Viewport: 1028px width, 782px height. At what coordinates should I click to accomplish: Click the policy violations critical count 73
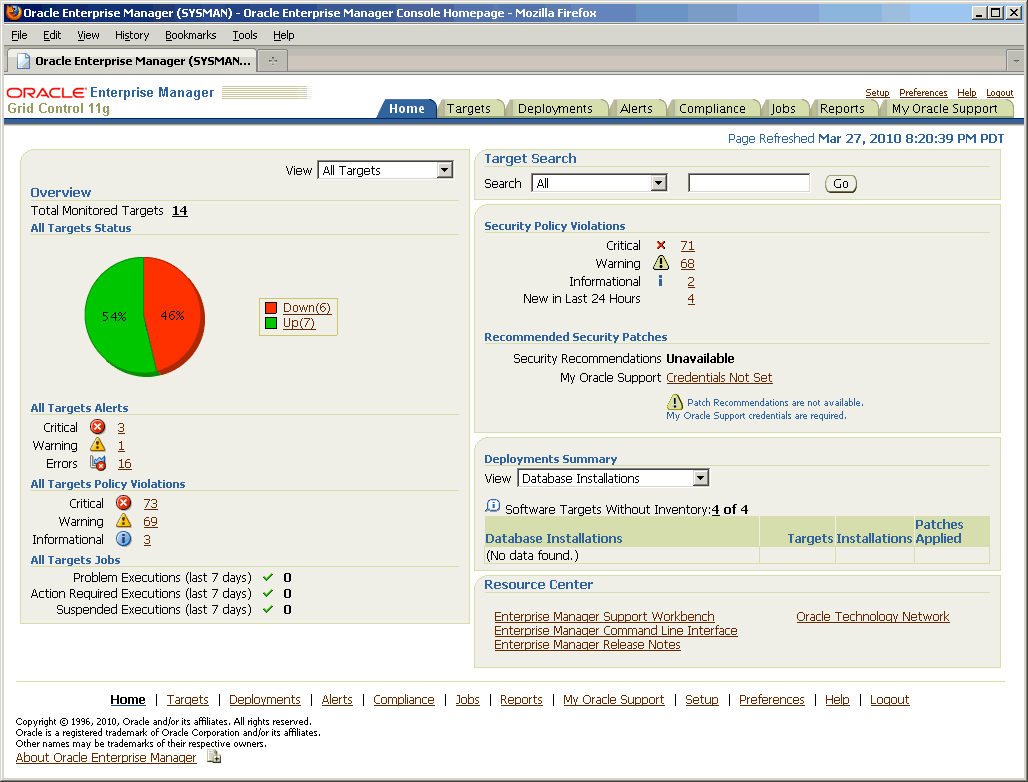pyautogui.click(x=151, y=503)
